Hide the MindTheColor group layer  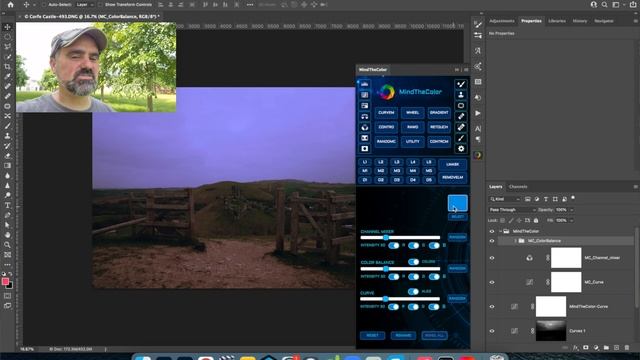pyautogui.click(x=492, y=231)
